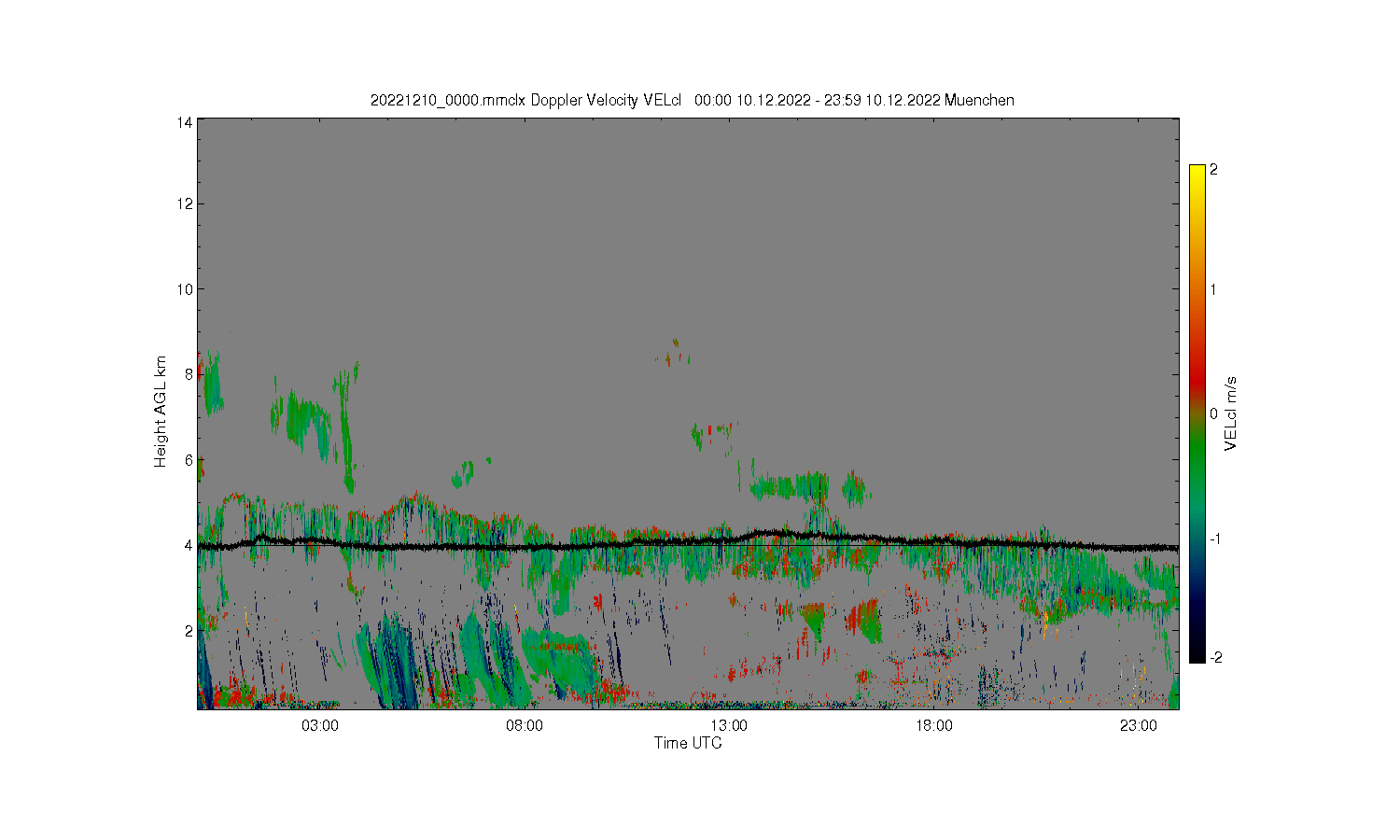This screenshot has height=840, width=1400.
Task: Click the 23:00 time tick label
Action: [x=1139, y=726]
